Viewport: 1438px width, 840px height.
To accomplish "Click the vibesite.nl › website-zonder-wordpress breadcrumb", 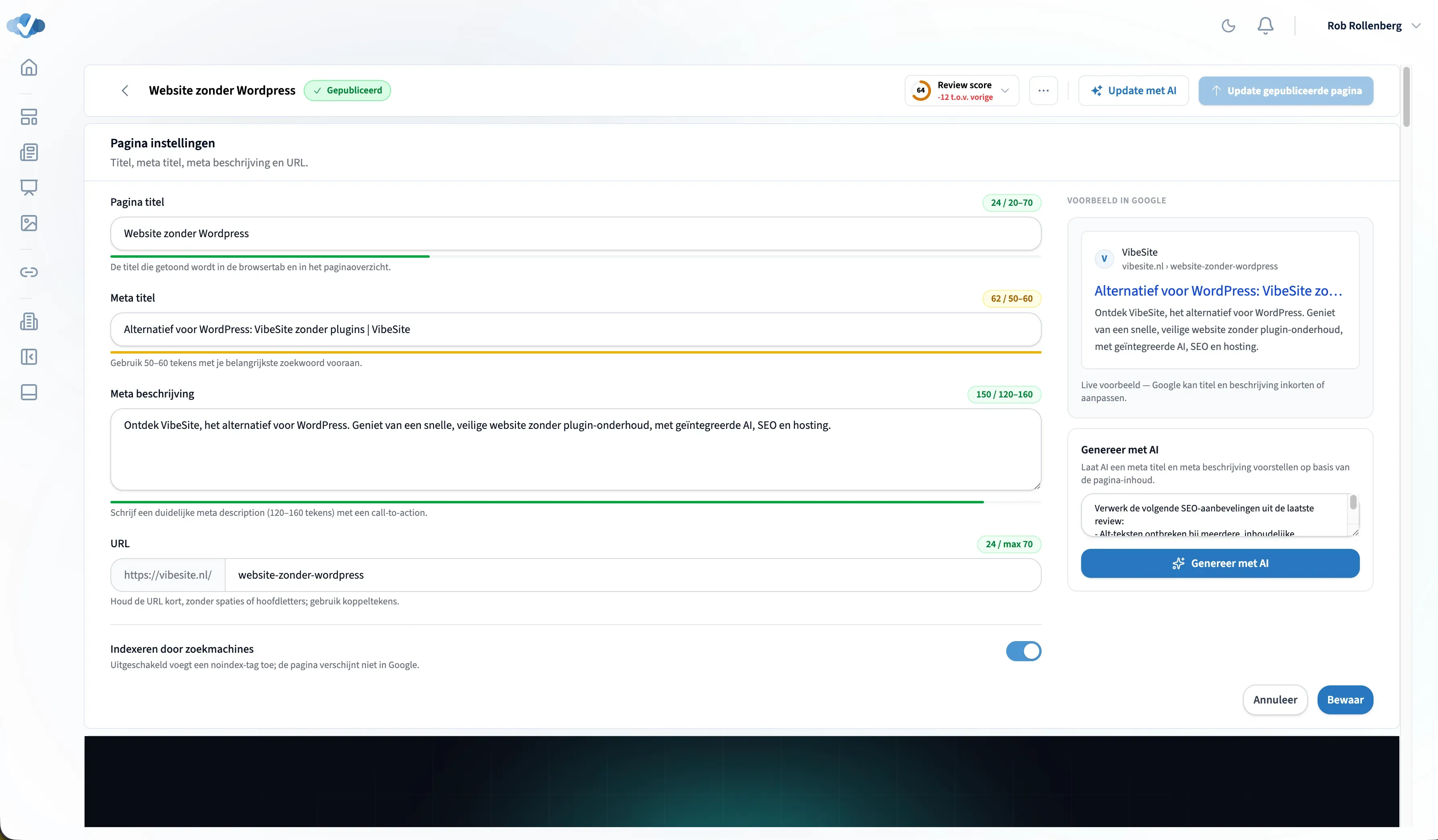I will [x=1200, y=267].
